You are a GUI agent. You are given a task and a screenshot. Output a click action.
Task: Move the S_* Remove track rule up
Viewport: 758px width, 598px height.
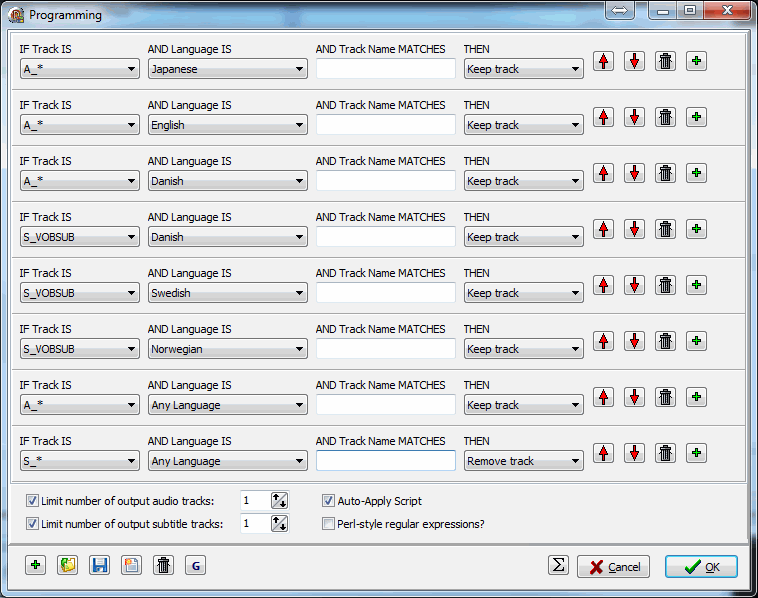click(603, 453)
